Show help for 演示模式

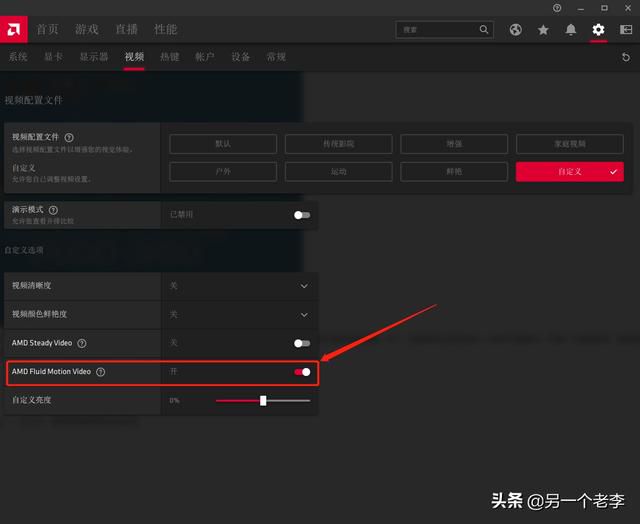53,210
